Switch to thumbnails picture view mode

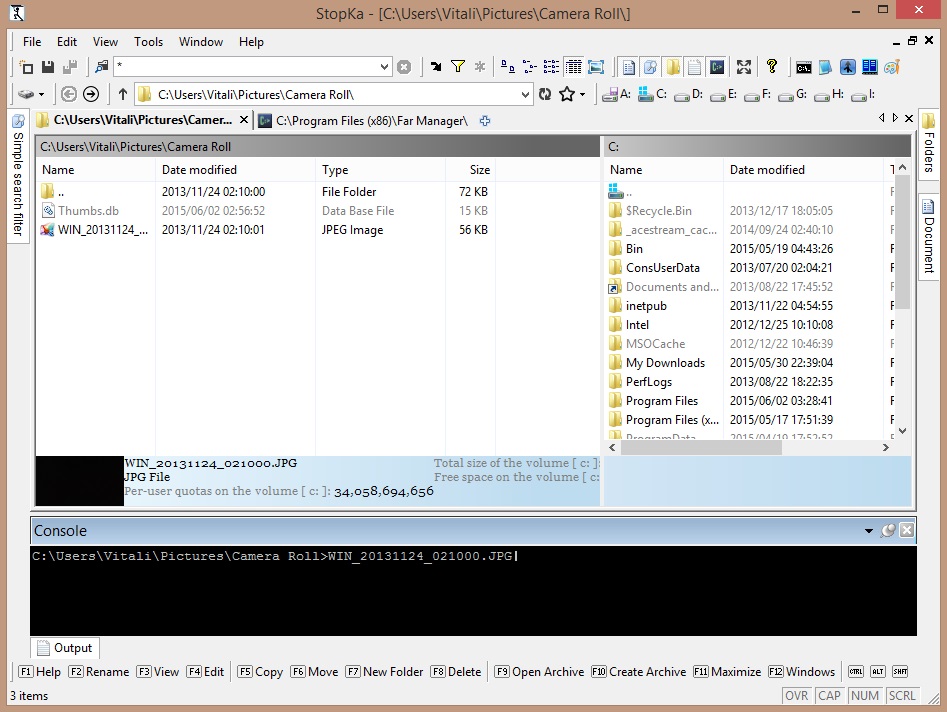pyautogui.click(x=595, y=66)
